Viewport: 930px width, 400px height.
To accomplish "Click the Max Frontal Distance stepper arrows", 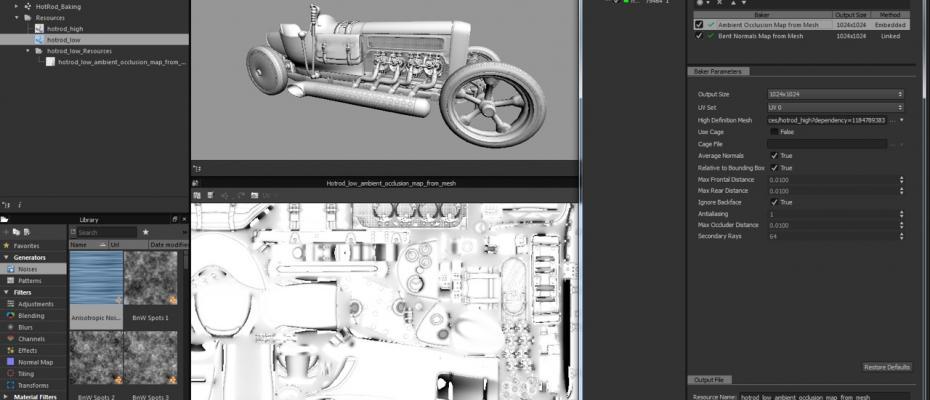I will click(x=902, y=179).
